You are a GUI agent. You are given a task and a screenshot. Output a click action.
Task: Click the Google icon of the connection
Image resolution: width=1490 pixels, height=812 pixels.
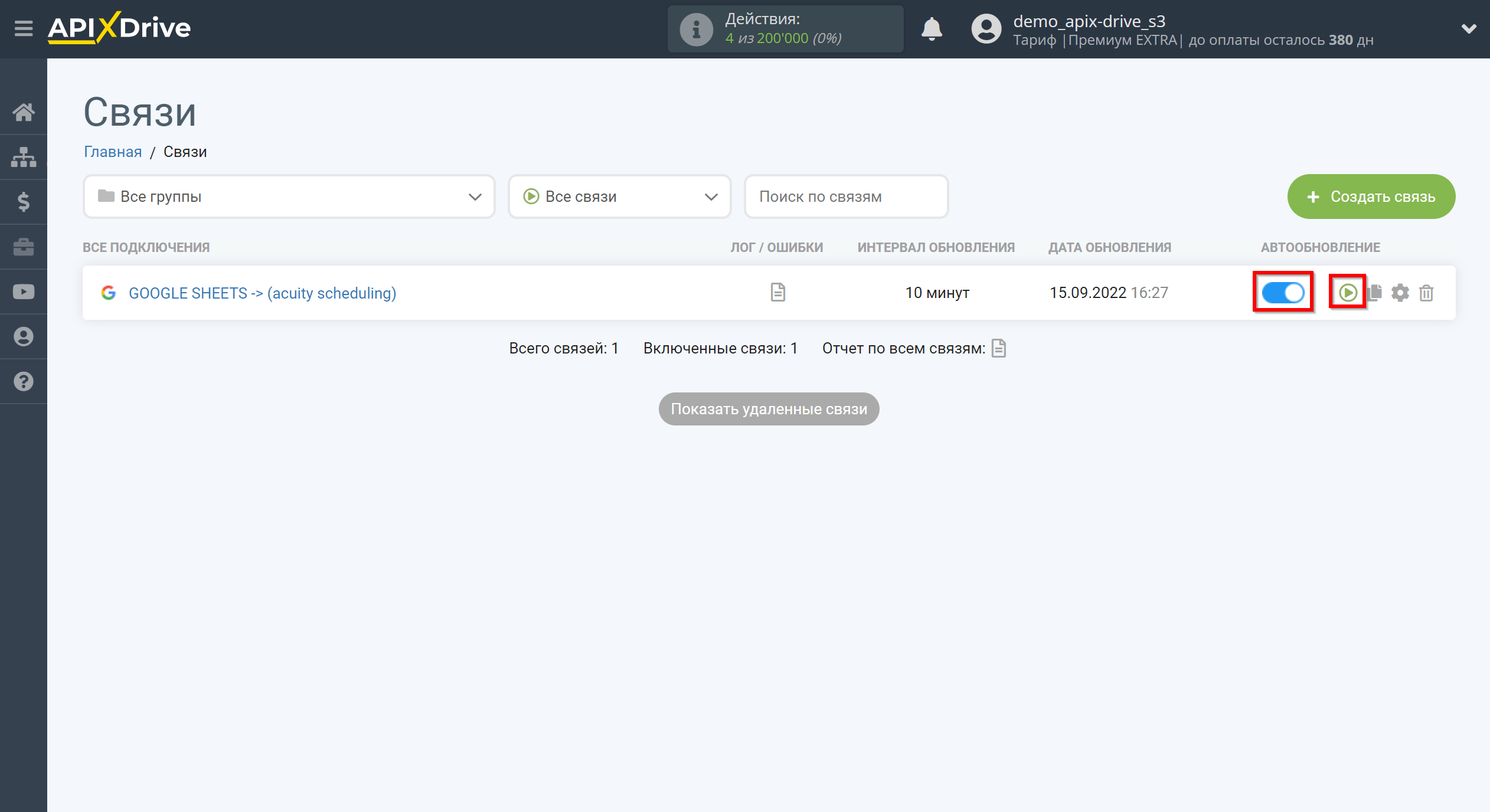click(109, 293)
